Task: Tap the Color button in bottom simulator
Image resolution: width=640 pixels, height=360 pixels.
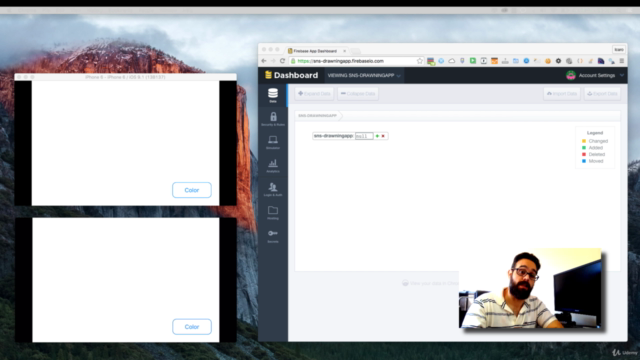Action: click(192, 327)
